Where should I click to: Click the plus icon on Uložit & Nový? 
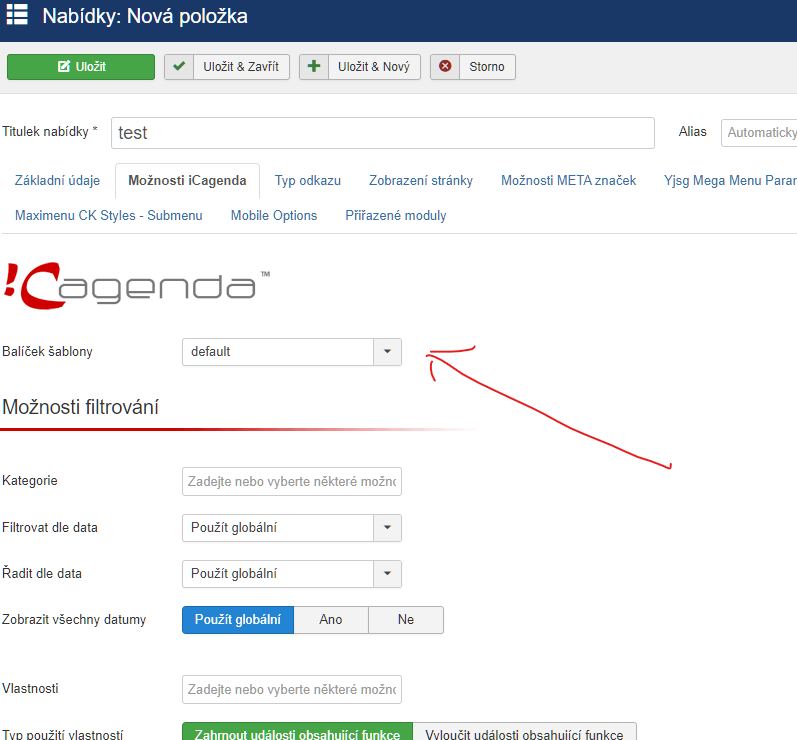coord(314,67)
